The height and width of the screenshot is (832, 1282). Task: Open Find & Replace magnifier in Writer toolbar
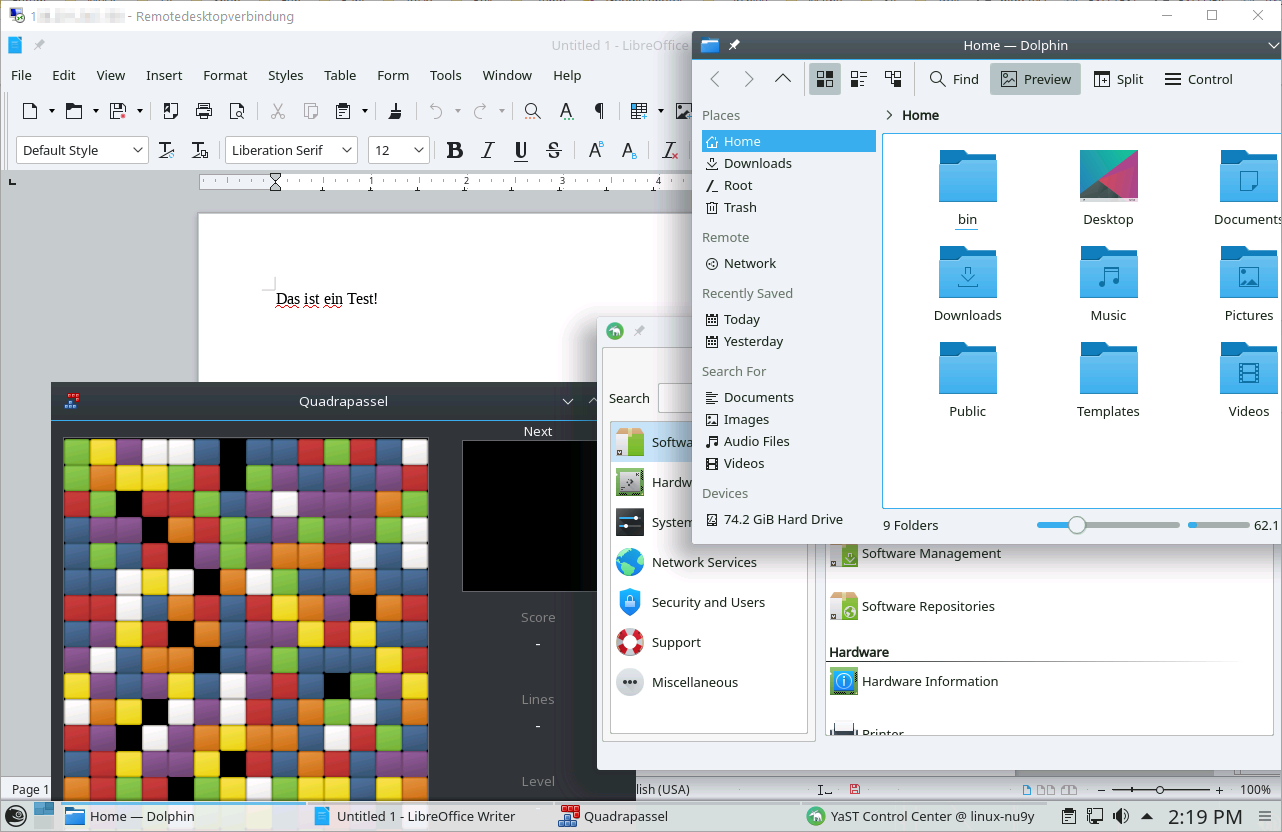coord(533,111)
